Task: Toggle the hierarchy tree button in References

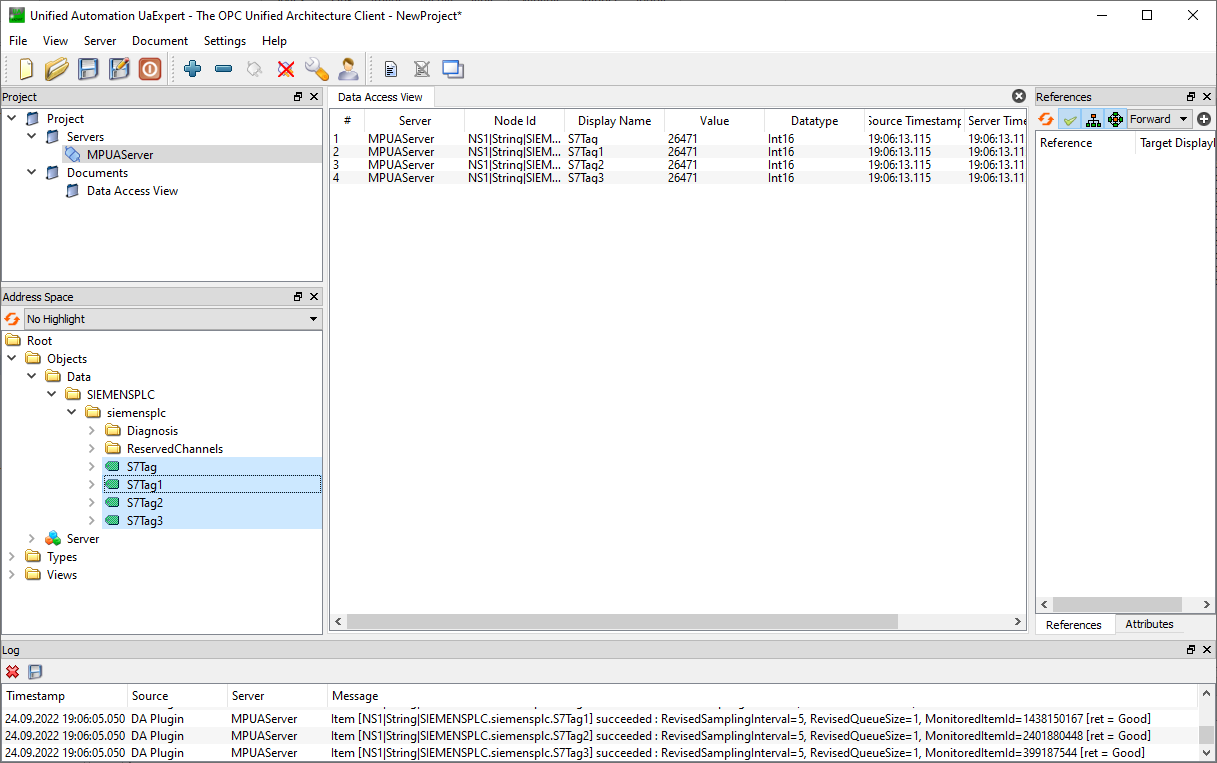Action: pyautogui.click(x=1093, y=119)
